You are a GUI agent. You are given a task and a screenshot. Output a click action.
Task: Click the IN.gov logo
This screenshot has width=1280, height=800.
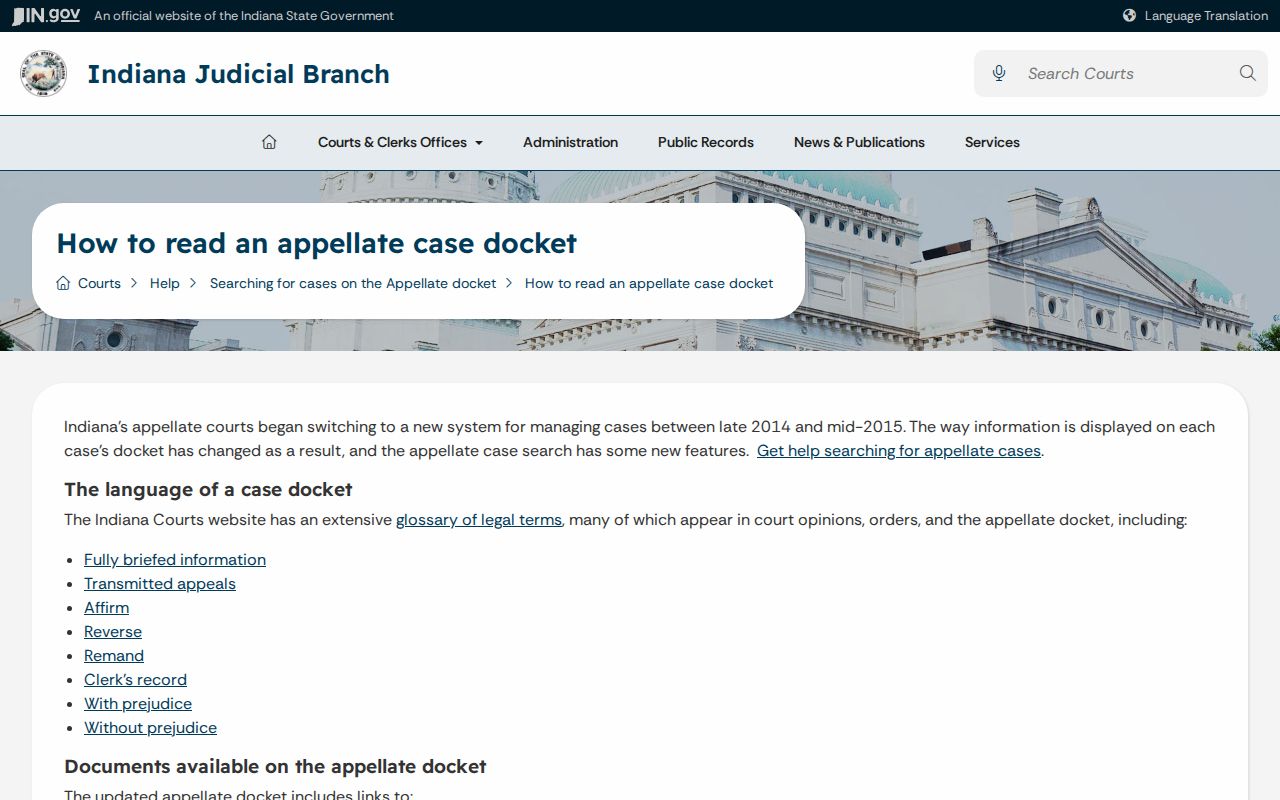pos(46,15)
